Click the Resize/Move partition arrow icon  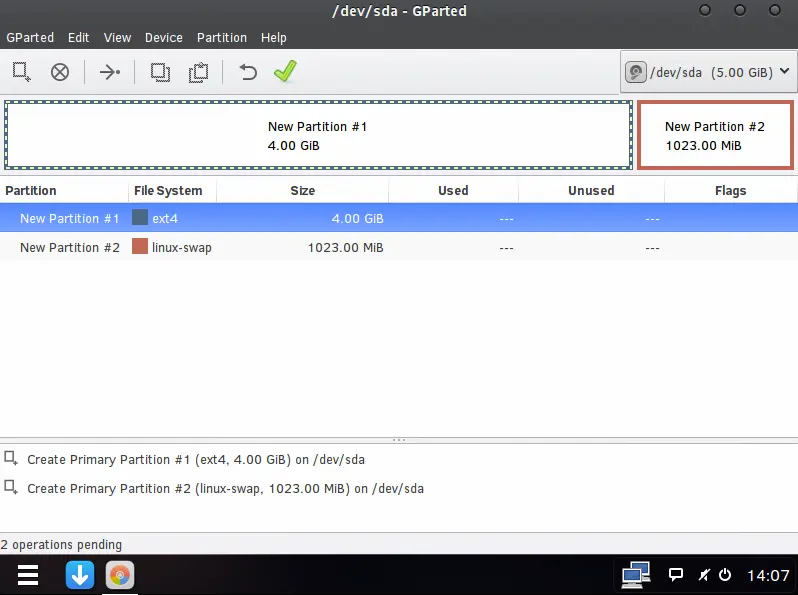click(110, 72)
